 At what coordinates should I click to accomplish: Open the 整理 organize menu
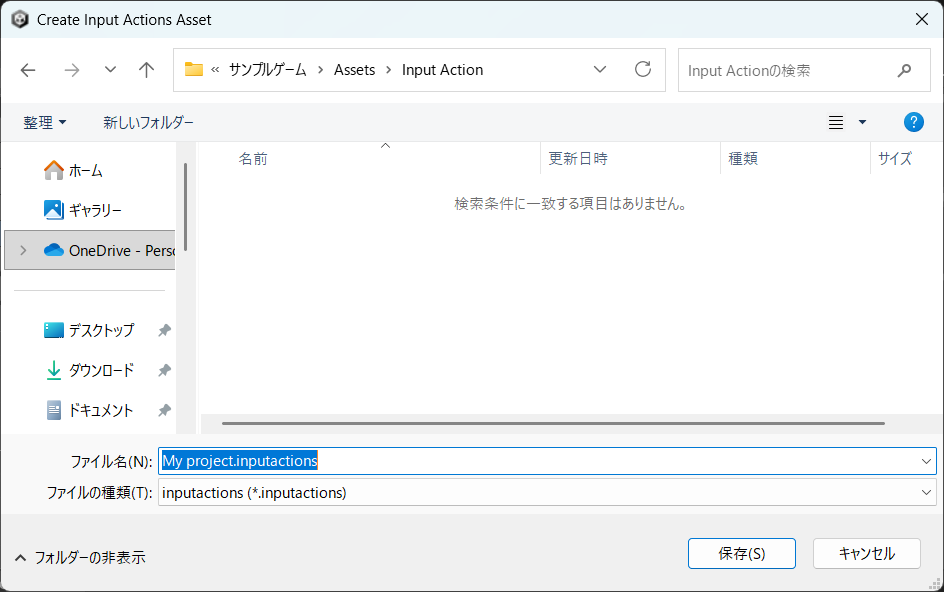tap(45, 122)
